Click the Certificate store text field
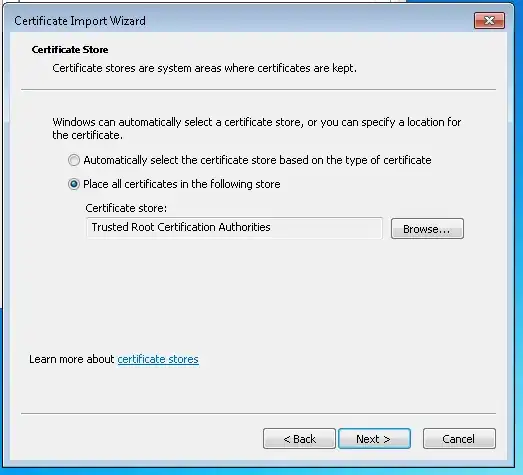This screenshot has height=475, width=523. 234,228
